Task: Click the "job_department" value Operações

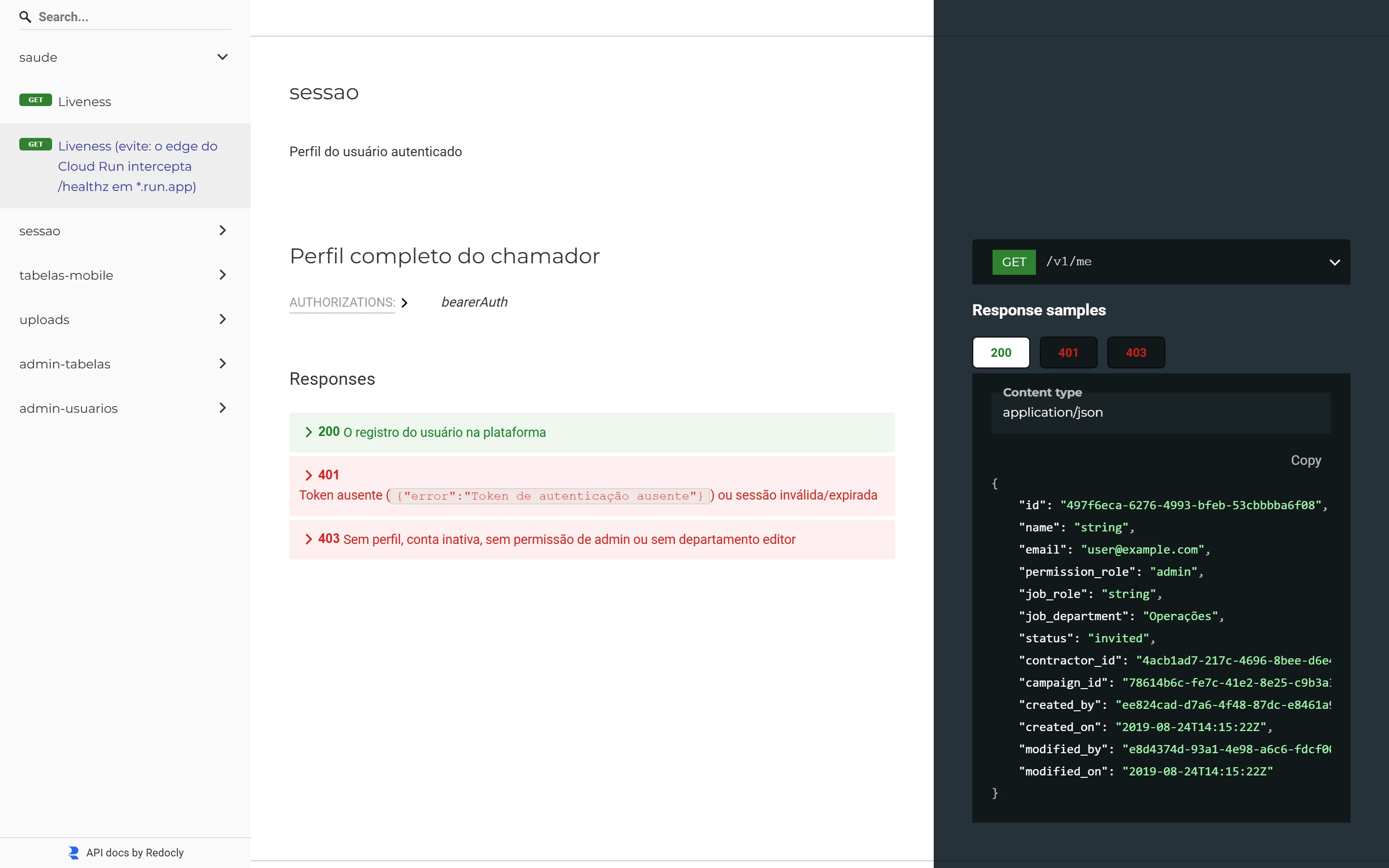Action: tap(1180, 616)
